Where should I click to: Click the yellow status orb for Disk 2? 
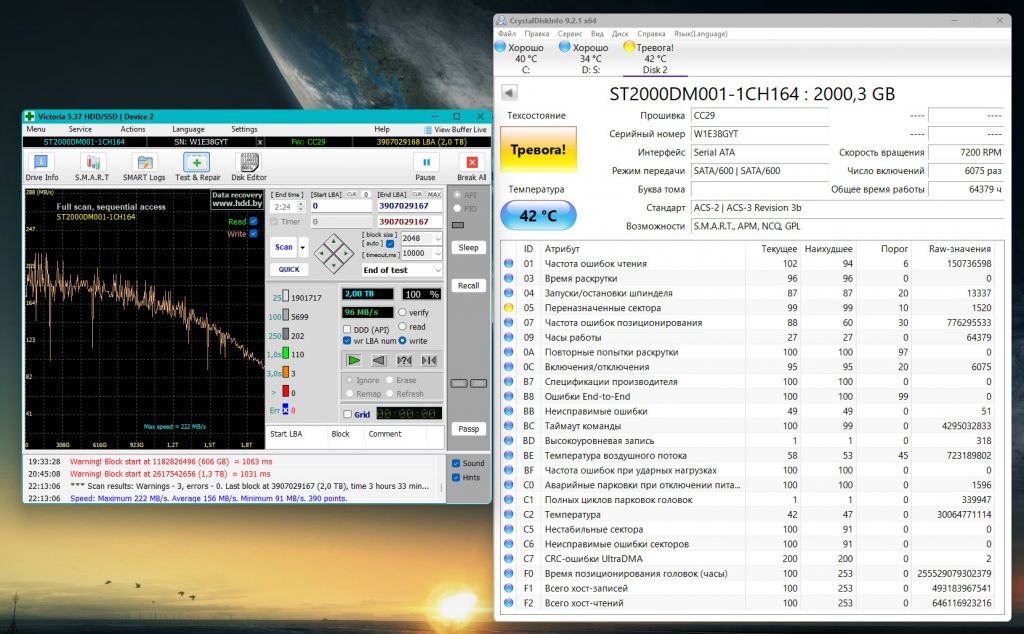click(629, 46)
